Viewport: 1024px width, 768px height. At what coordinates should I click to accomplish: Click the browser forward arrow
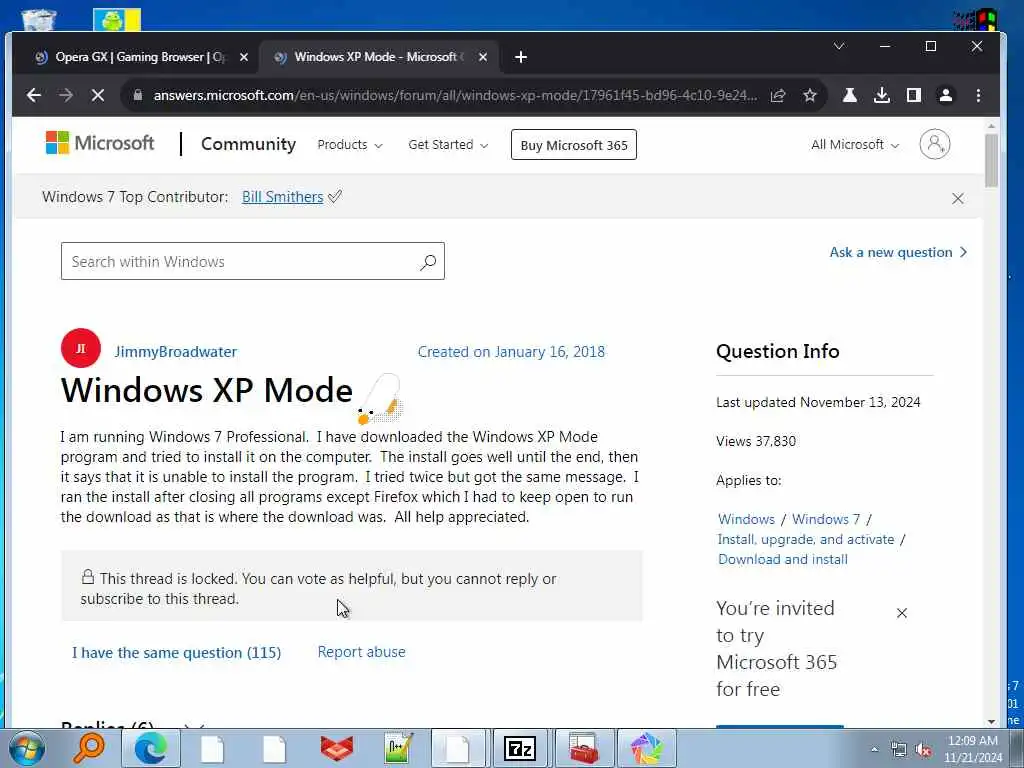65,95
